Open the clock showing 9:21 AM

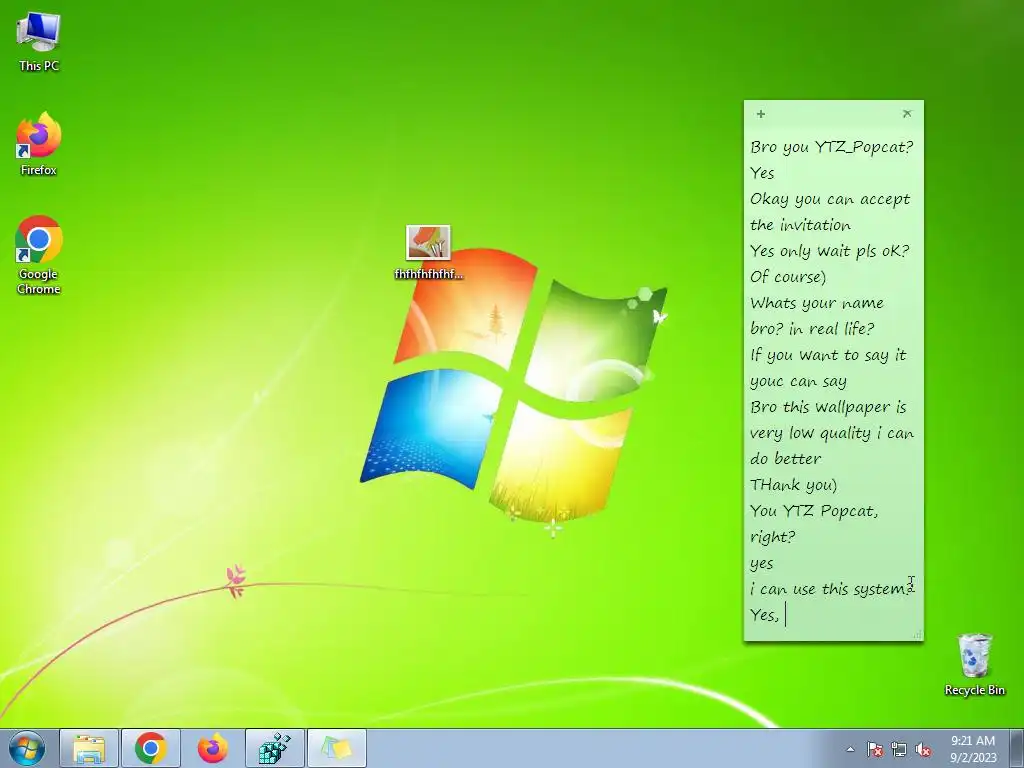click(x=973, y=749)
